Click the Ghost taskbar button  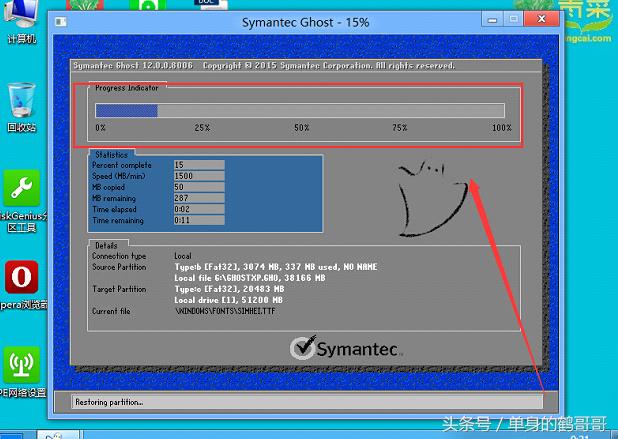pos(58,435)
